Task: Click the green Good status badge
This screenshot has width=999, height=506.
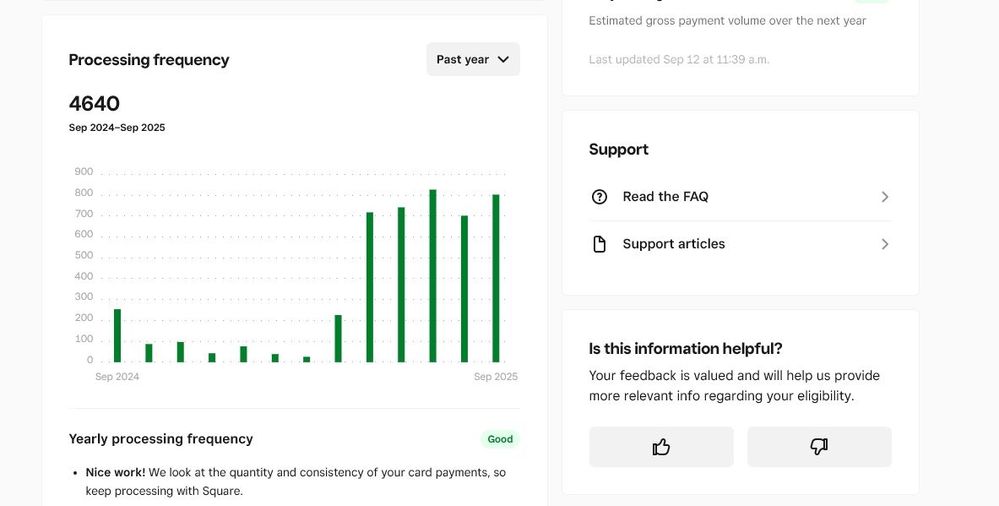Action: [500, 439]
